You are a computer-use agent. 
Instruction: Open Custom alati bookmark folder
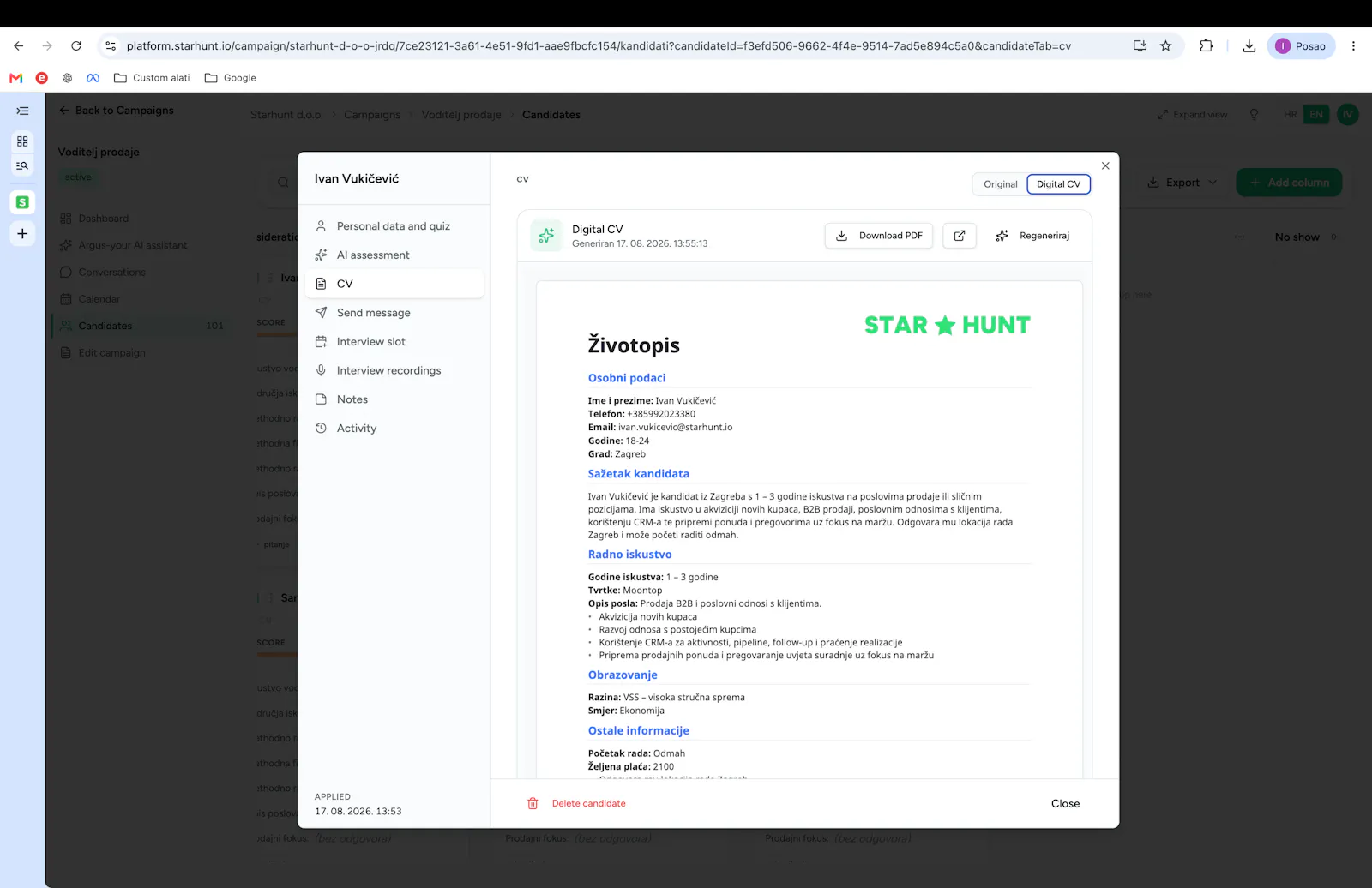152,78
